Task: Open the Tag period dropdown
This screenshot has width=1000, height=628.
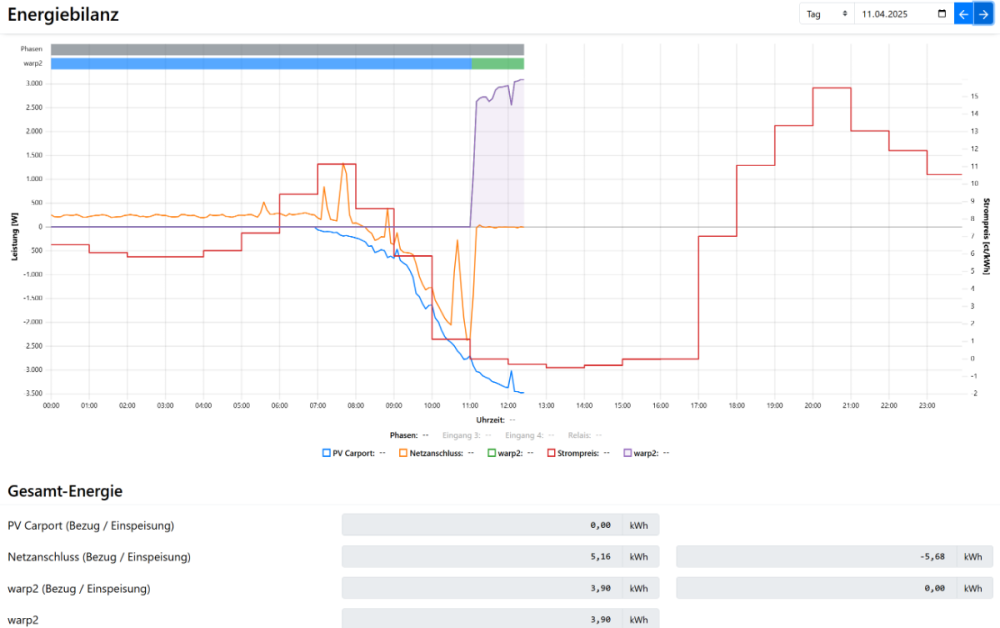Action: point(826,14)
